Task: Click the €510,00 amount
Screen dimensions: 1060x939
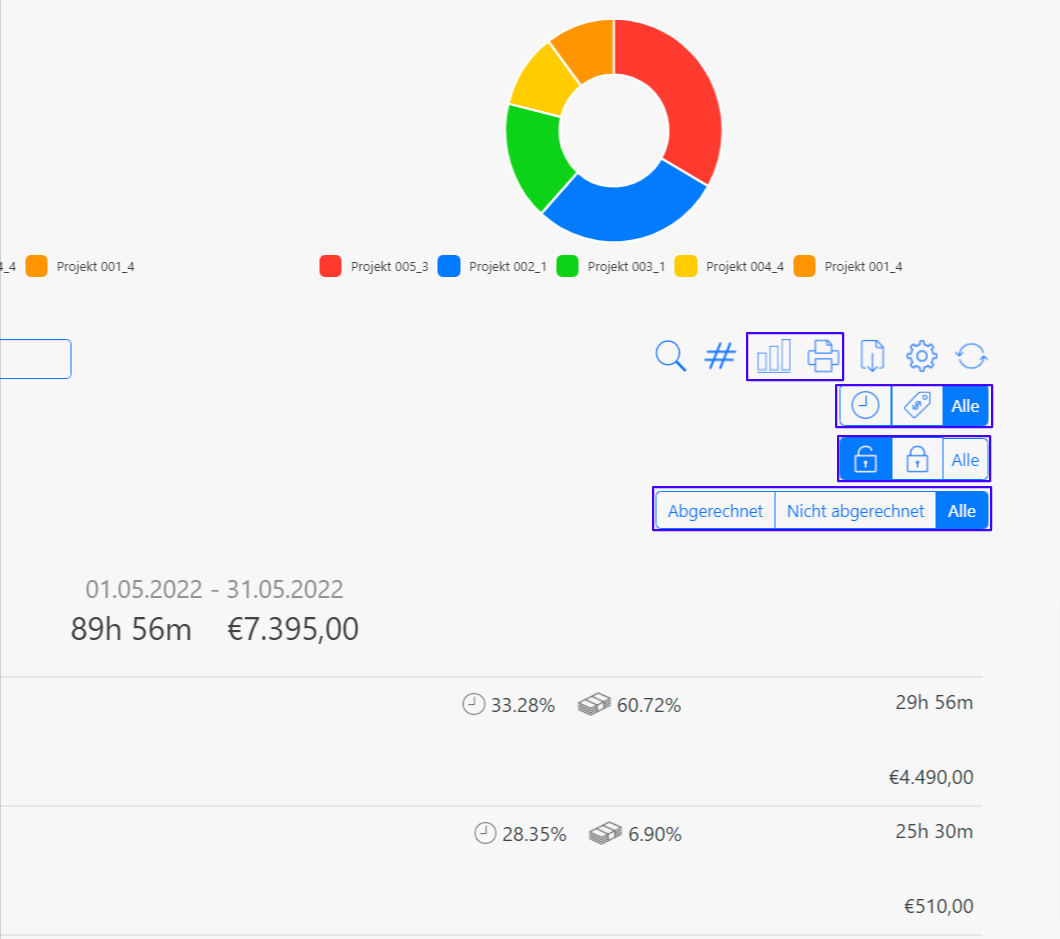Action: (x=939, y=907)
